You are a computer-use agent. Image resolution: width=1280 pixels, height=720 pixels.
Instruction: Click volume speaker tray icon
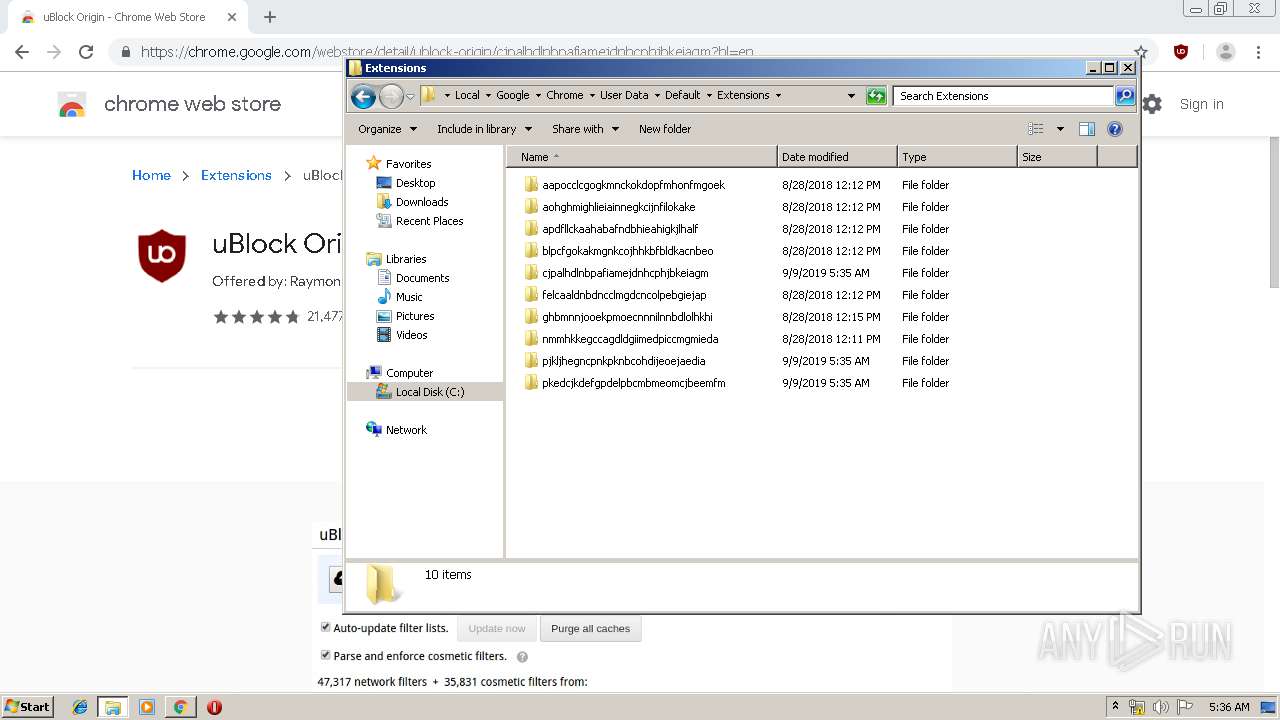click(x=1160, y=707)
